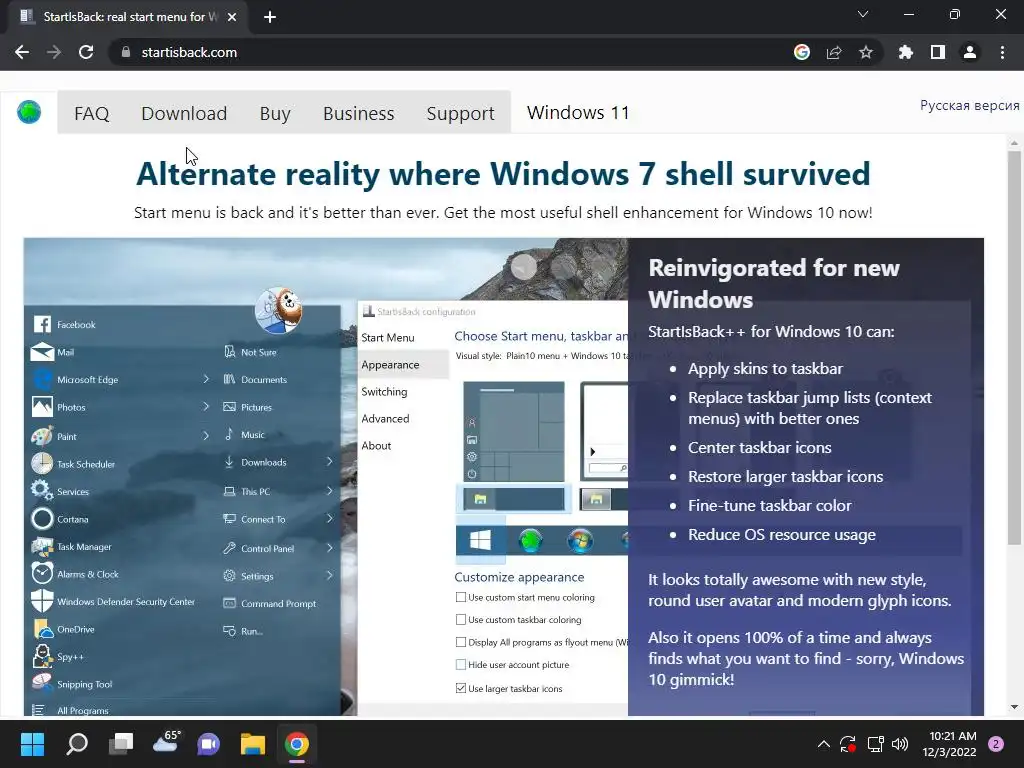Open volume control in system tray
Screen dimensions: 1024x768
[900, 744]
